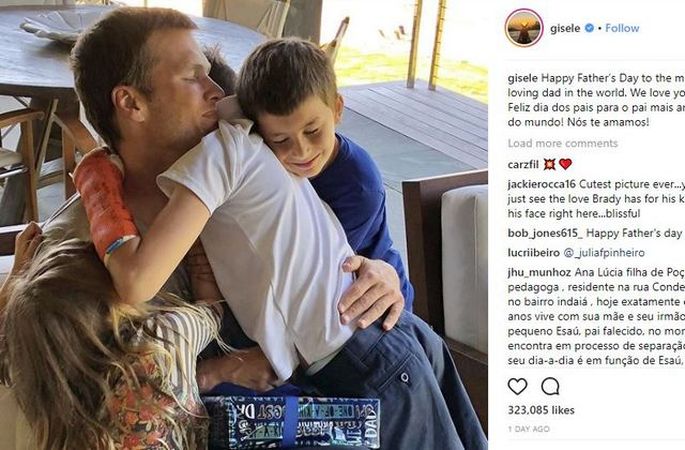Open gisele username link in the caption
Screen dimensions: 685x450
click(x=523, y=79)
